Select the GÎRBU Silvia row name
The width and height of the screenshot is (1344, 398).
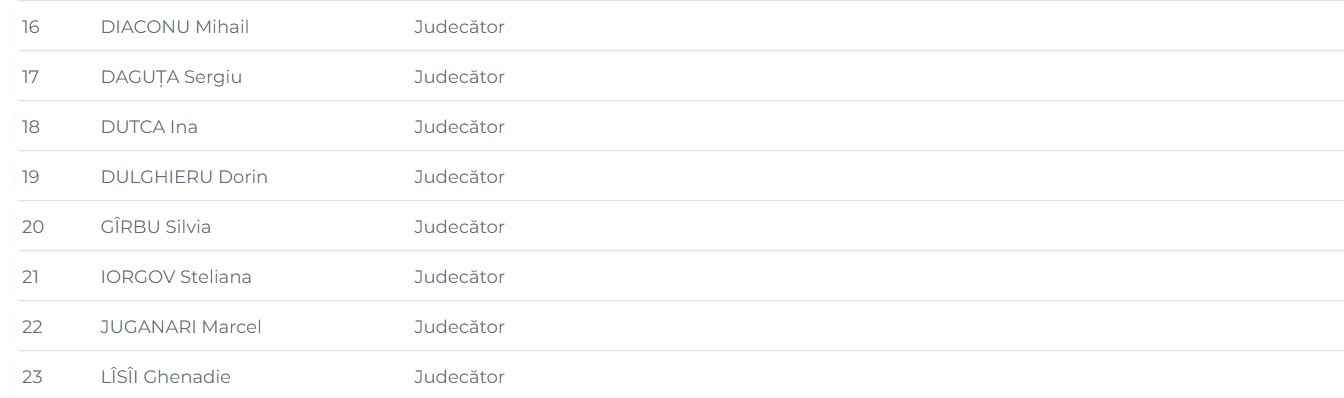click(156, 227)
